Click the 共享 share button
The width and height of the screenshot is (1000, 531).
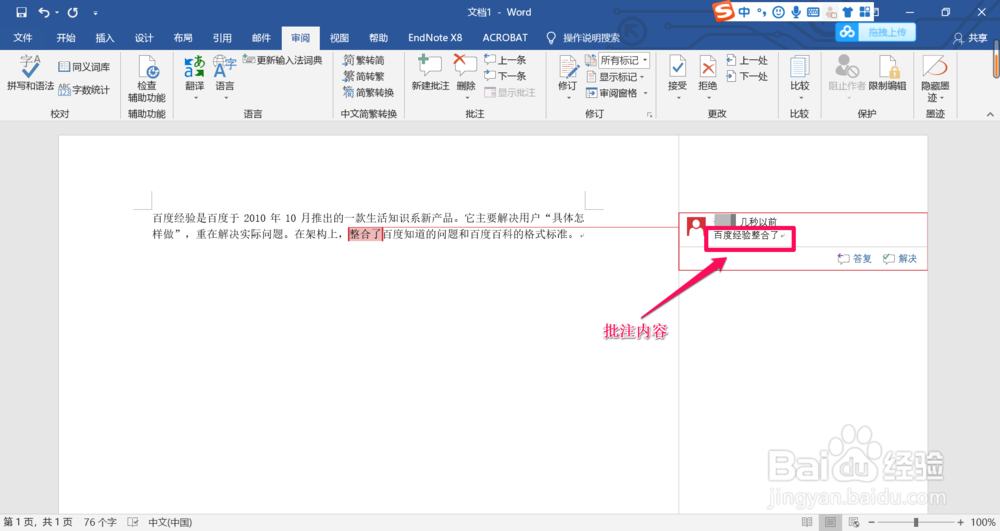coord(970,38)
